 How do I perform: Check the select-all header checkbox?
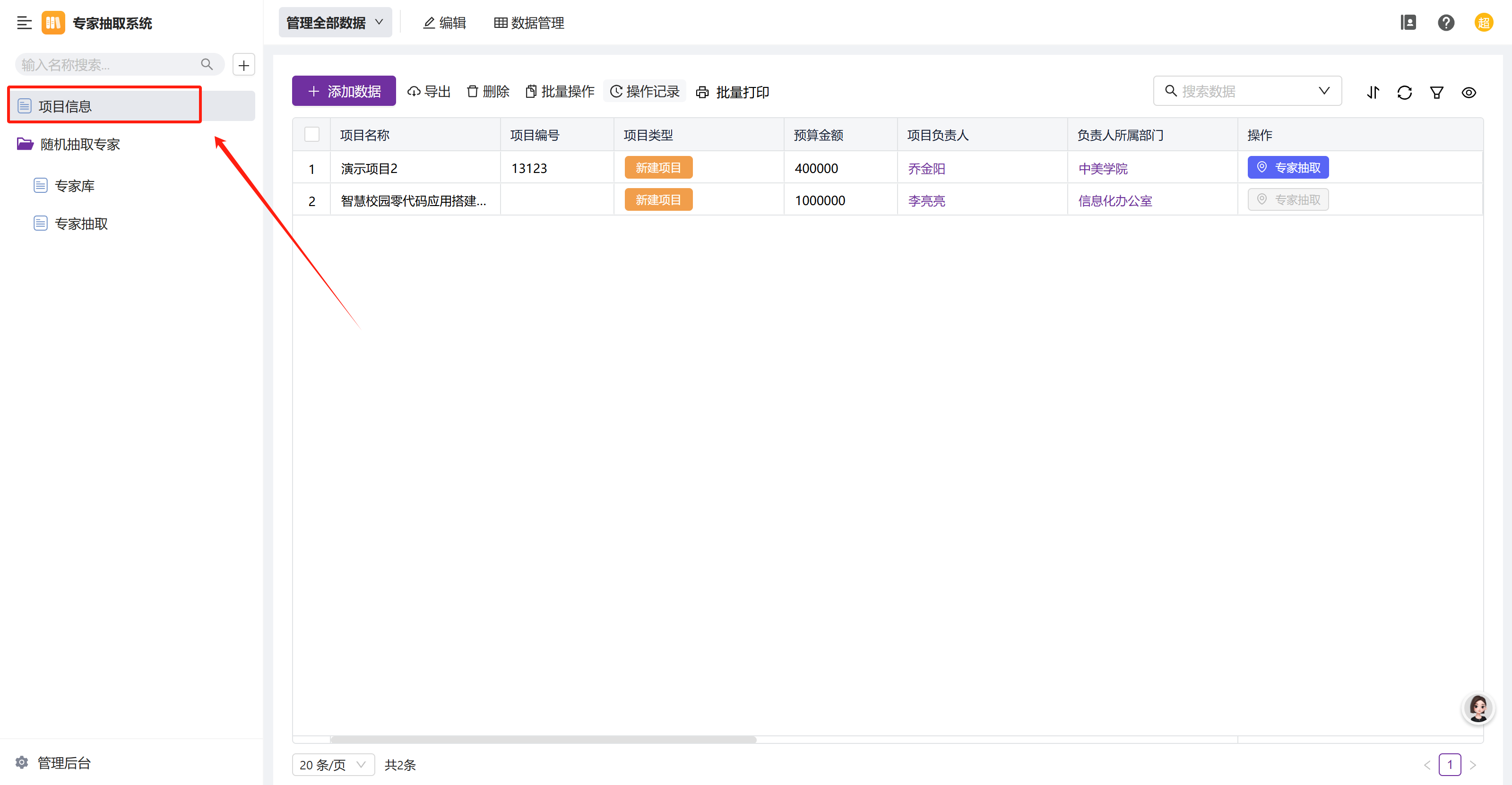coord(311,134)
